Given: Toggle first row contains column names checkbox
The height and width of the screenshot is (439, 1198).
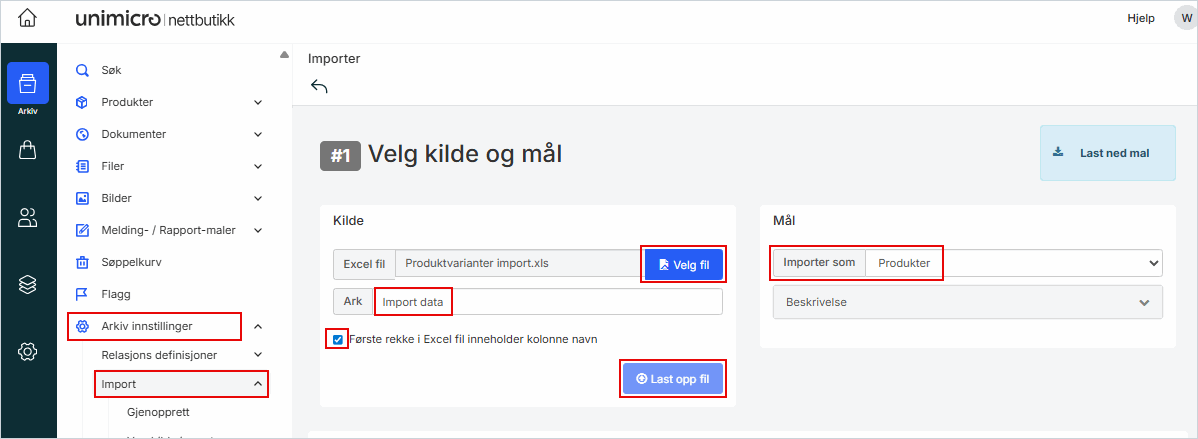Looking at the screenshot, I should tap(338, 339).
